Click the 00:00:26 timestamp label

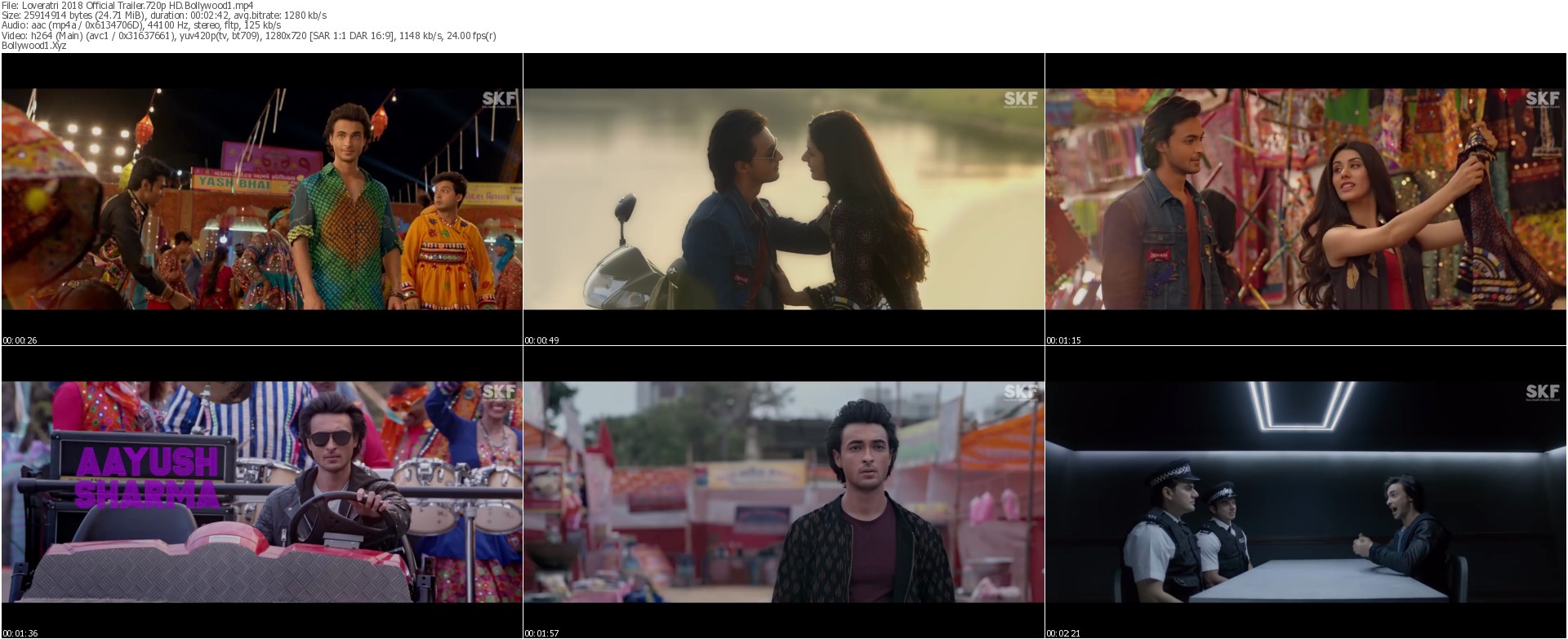pos(20,340)
